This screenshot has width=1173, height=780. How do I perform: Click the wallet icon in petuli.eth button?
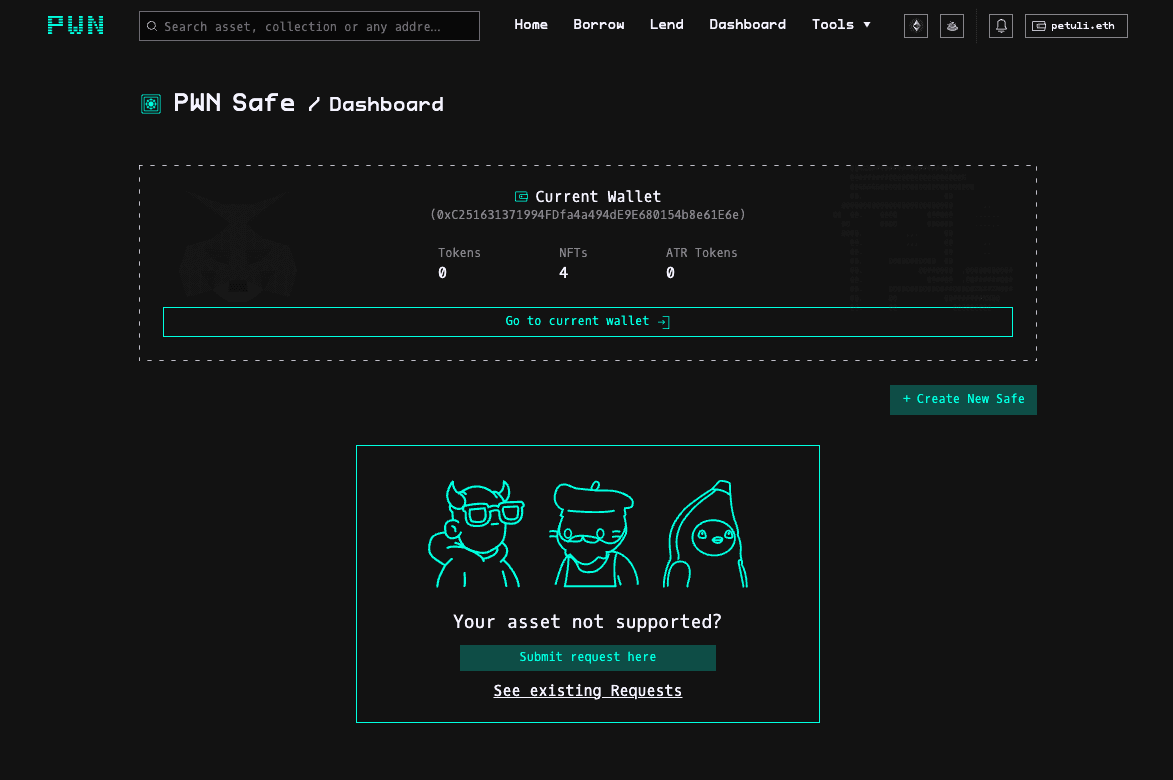[x=1039, y=26]
